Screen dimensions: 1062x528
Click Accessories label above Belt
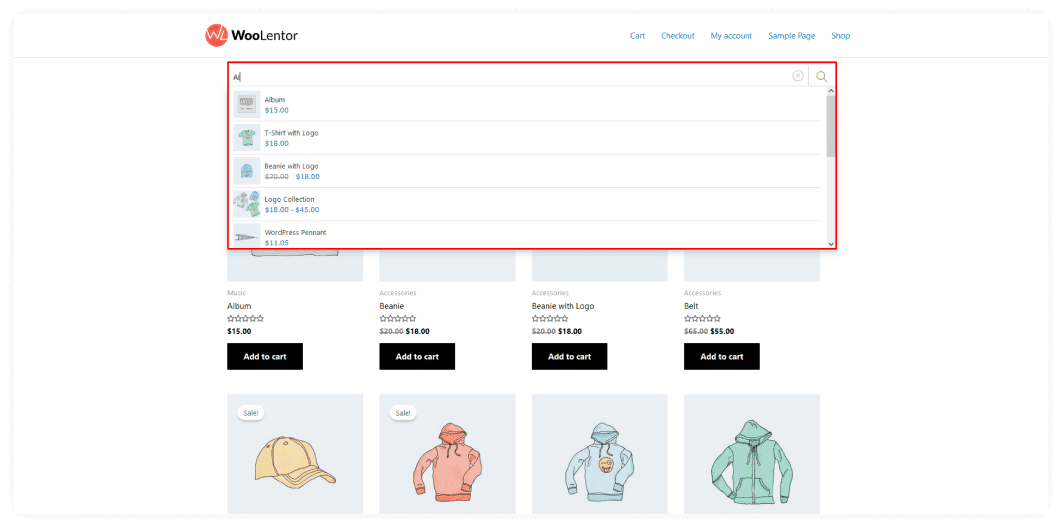click(x=702, y=293)
